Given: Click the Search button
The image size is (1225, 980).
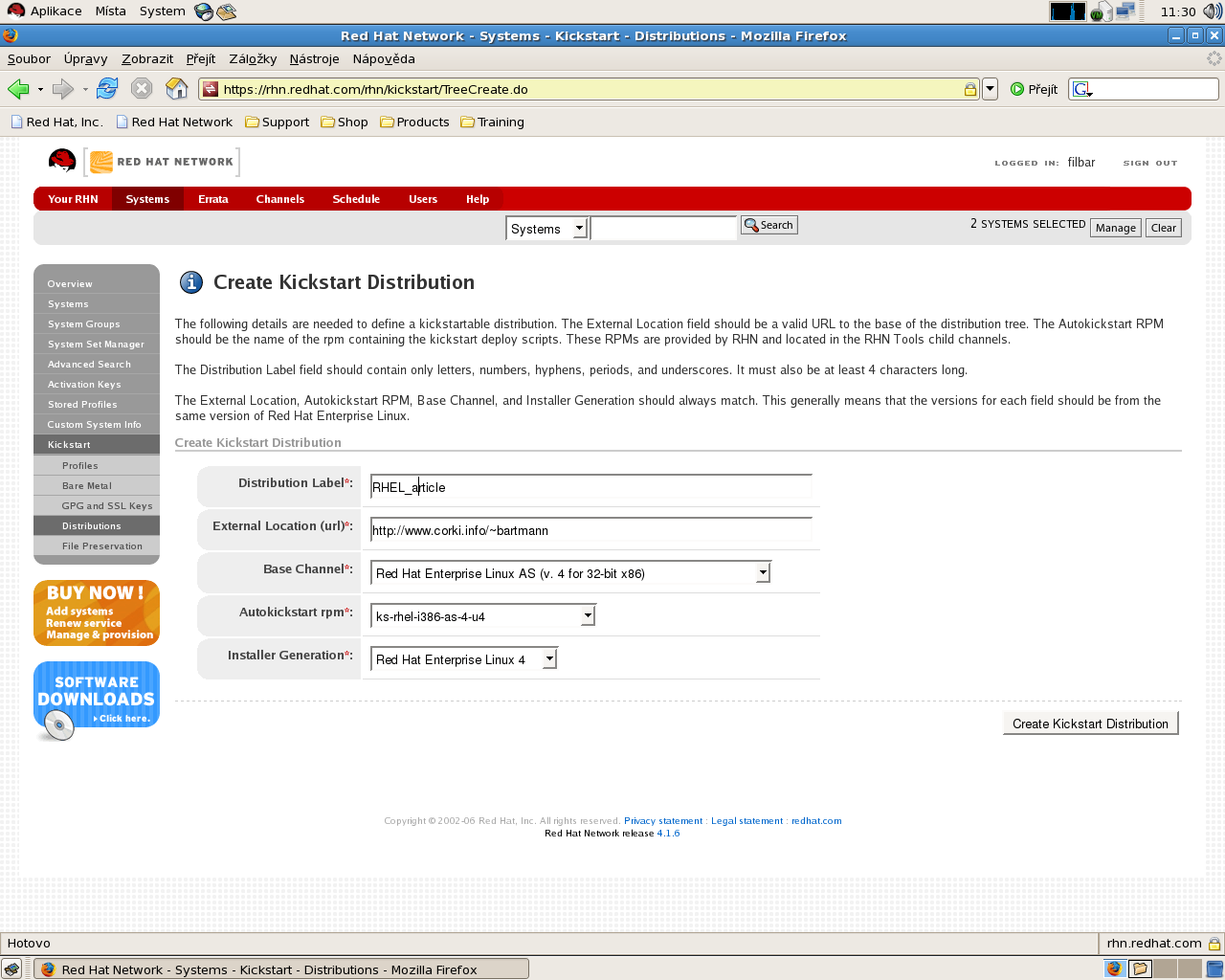Looking at the screenshot, I should [768, 225].
